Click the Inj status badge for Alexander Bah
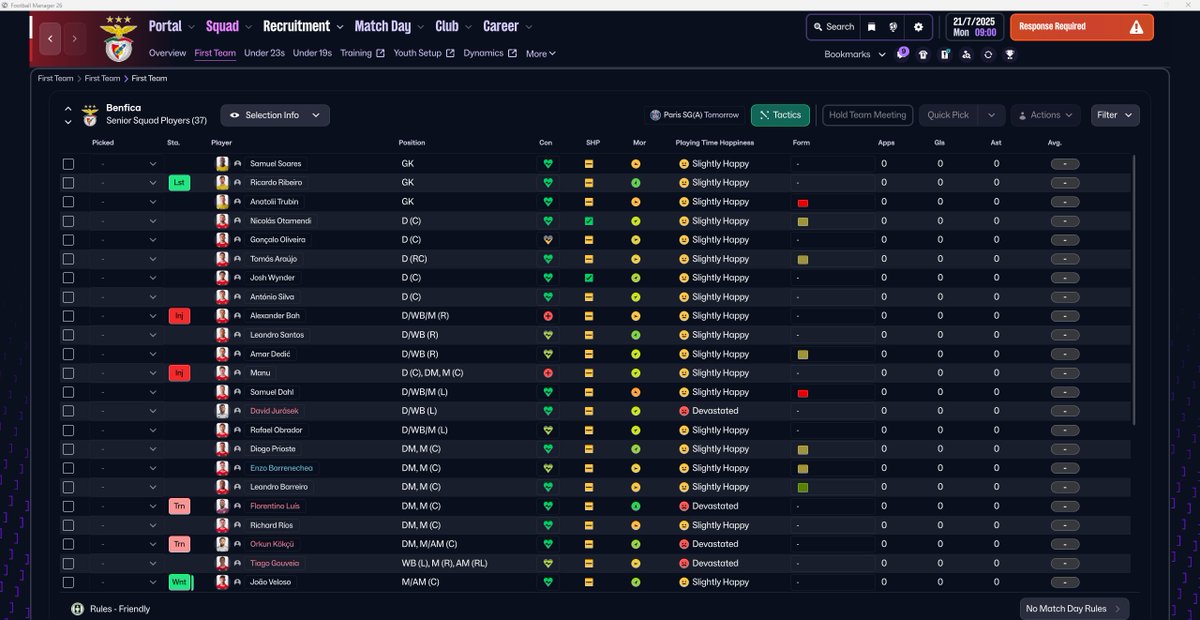Screen dimensions: 1200x620 pyautogui.click(x=179, y=316)
